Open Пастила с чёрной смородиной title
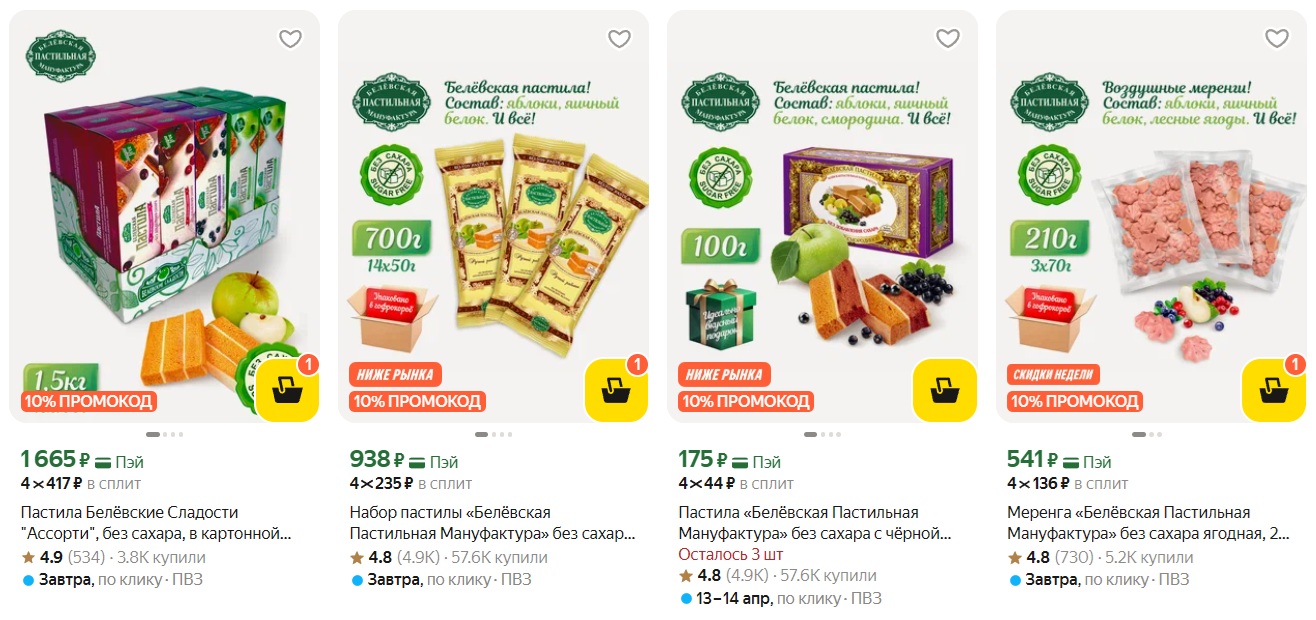 (x=815, y=523)
